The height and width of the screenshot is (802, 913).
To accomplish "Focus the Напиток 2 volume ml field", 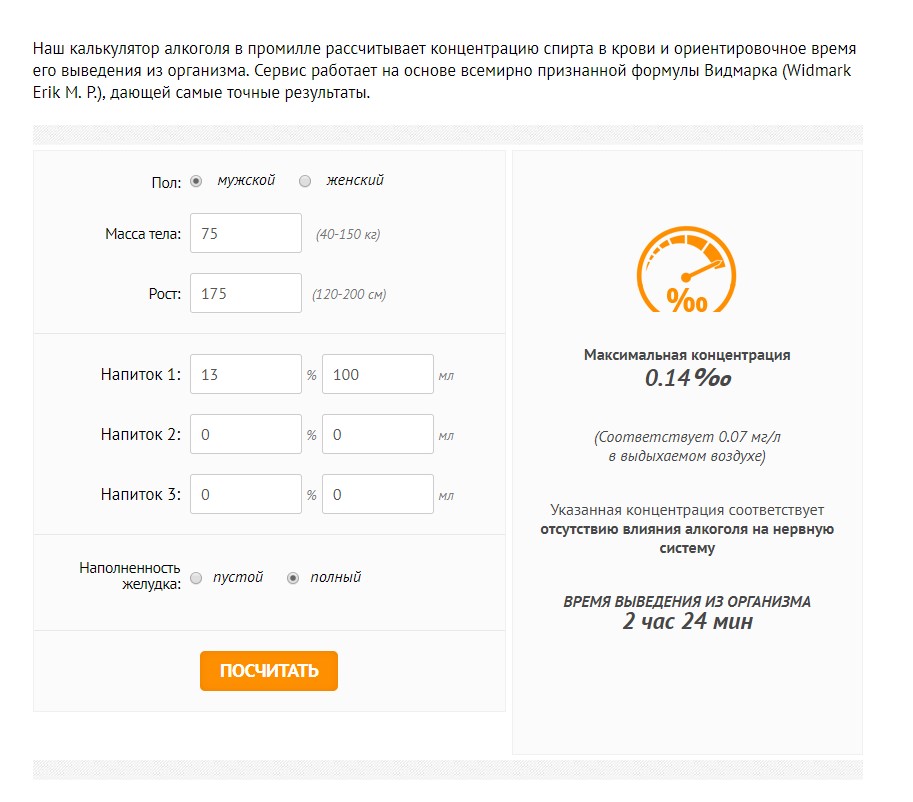I will (x=378, y=434).
